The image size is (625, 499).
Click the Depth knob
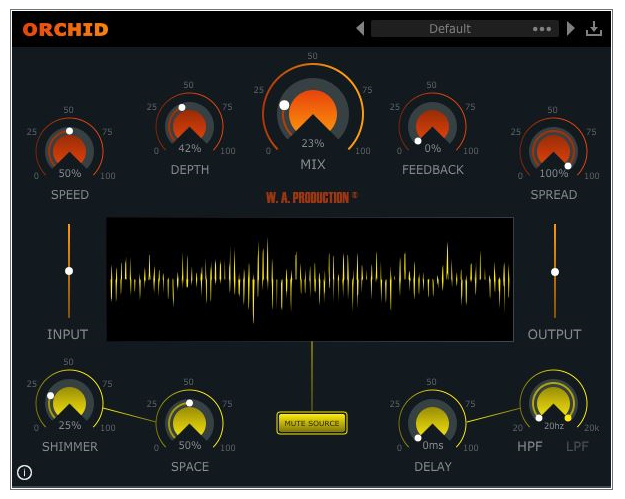pos(190,125)
